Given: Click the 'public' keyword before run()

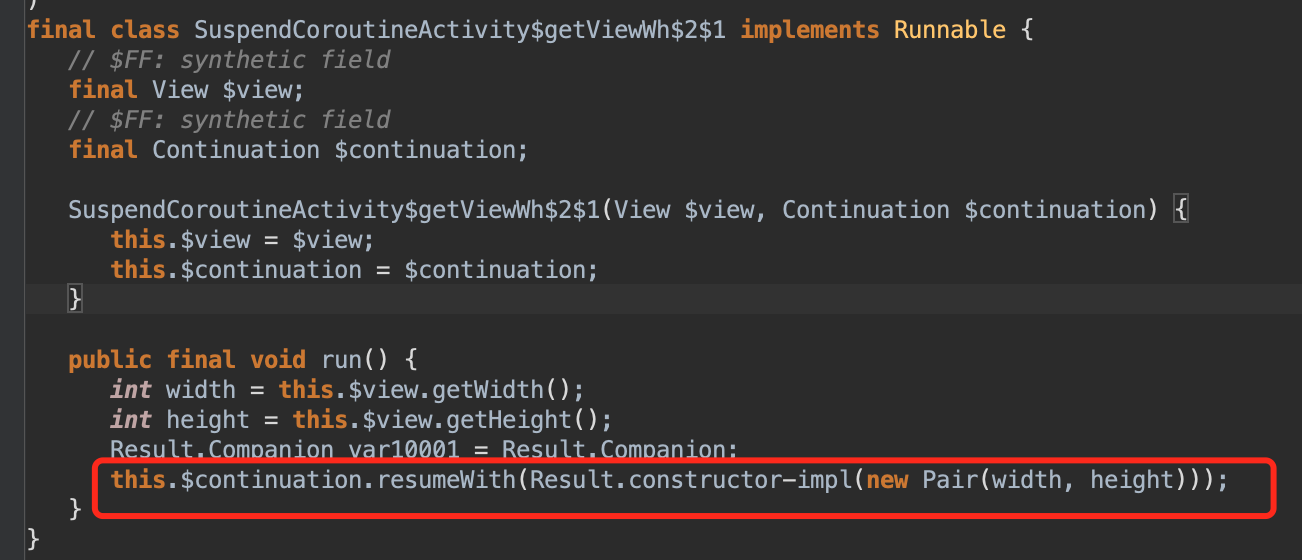Looking at the screenshot, I should click(110, 359).
